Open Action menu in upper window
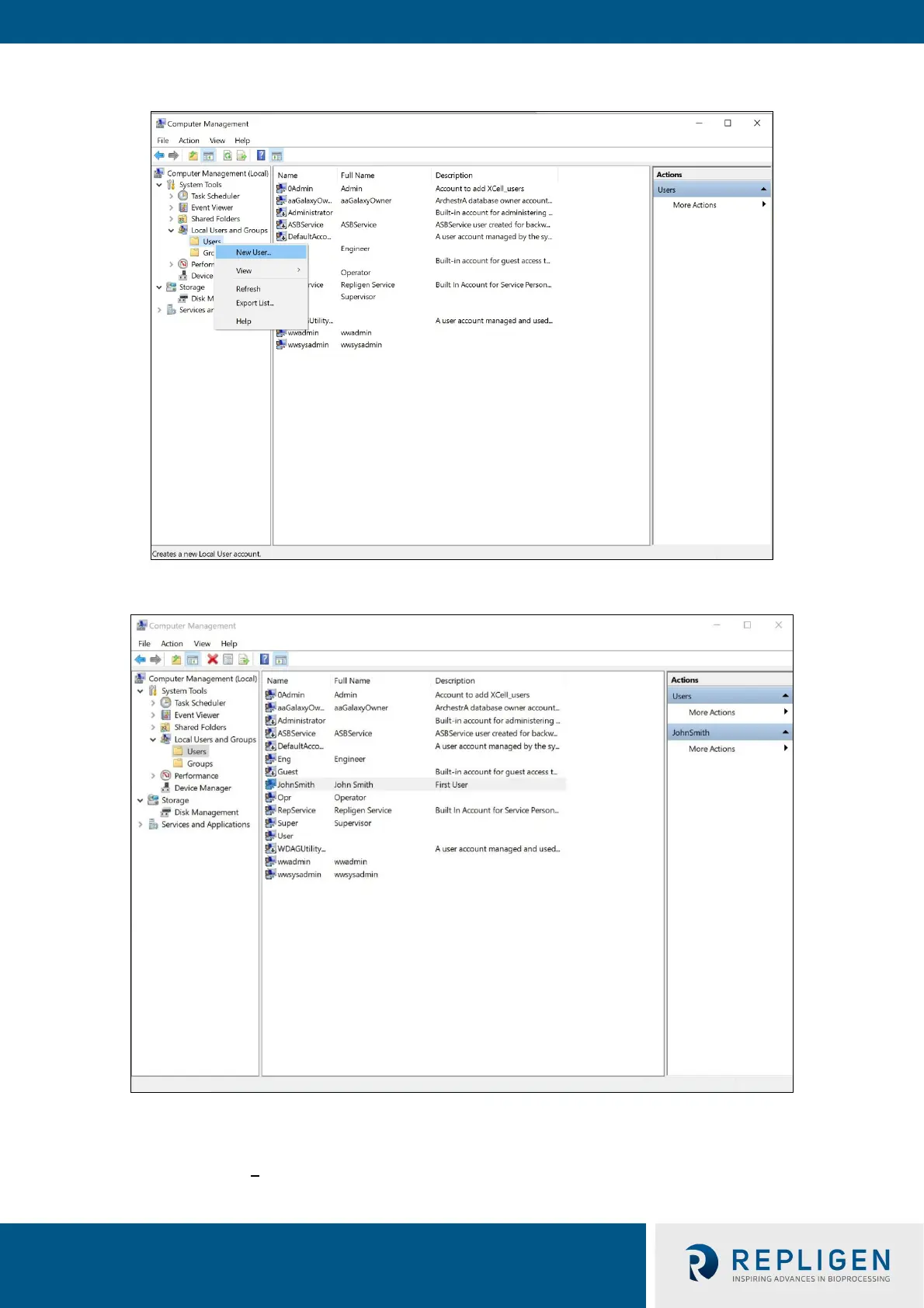924x1308 pixels. [189, 141]
